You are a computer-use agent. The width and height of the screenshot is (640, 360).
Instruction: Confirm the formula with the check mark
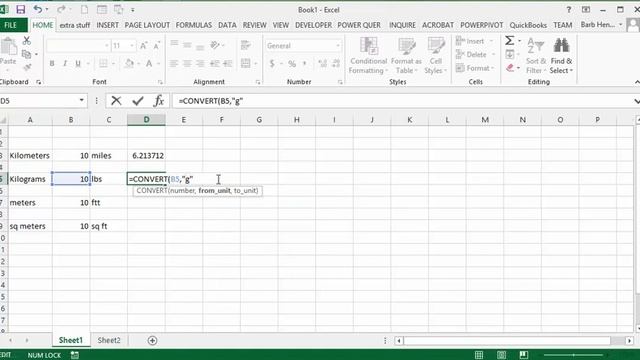coord(138,100)
